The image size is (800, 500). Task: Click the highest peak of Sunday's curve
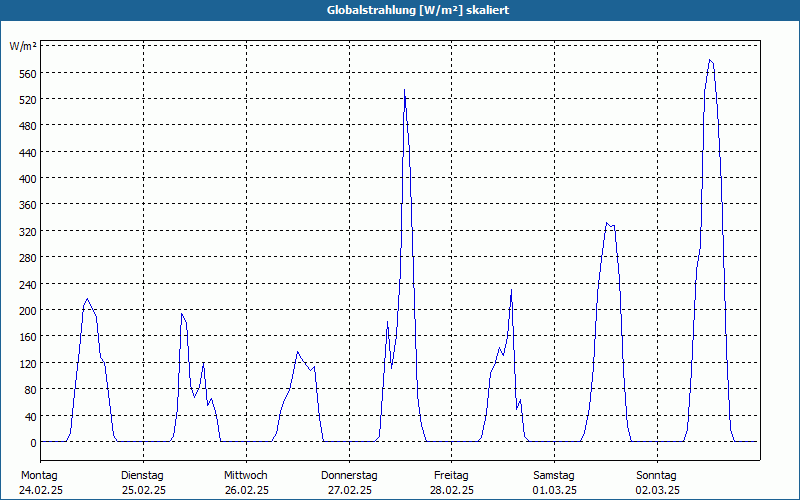pyautogui.click(x=710, y=60)
